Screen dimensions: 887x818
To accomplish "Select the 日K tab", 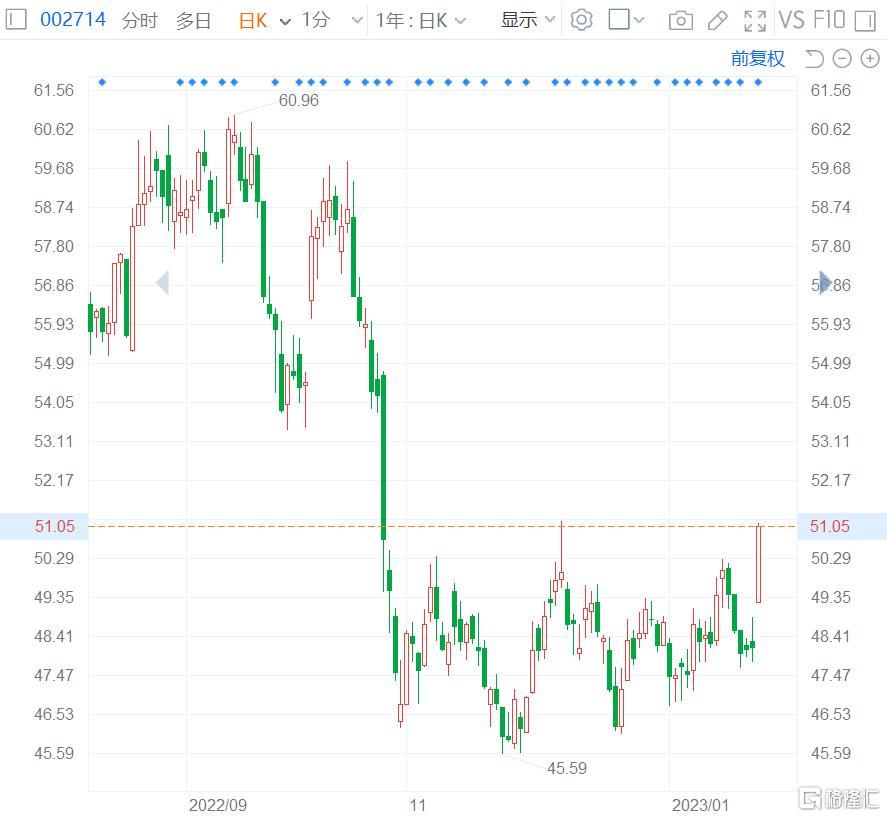I will click(x=252, y=21).
